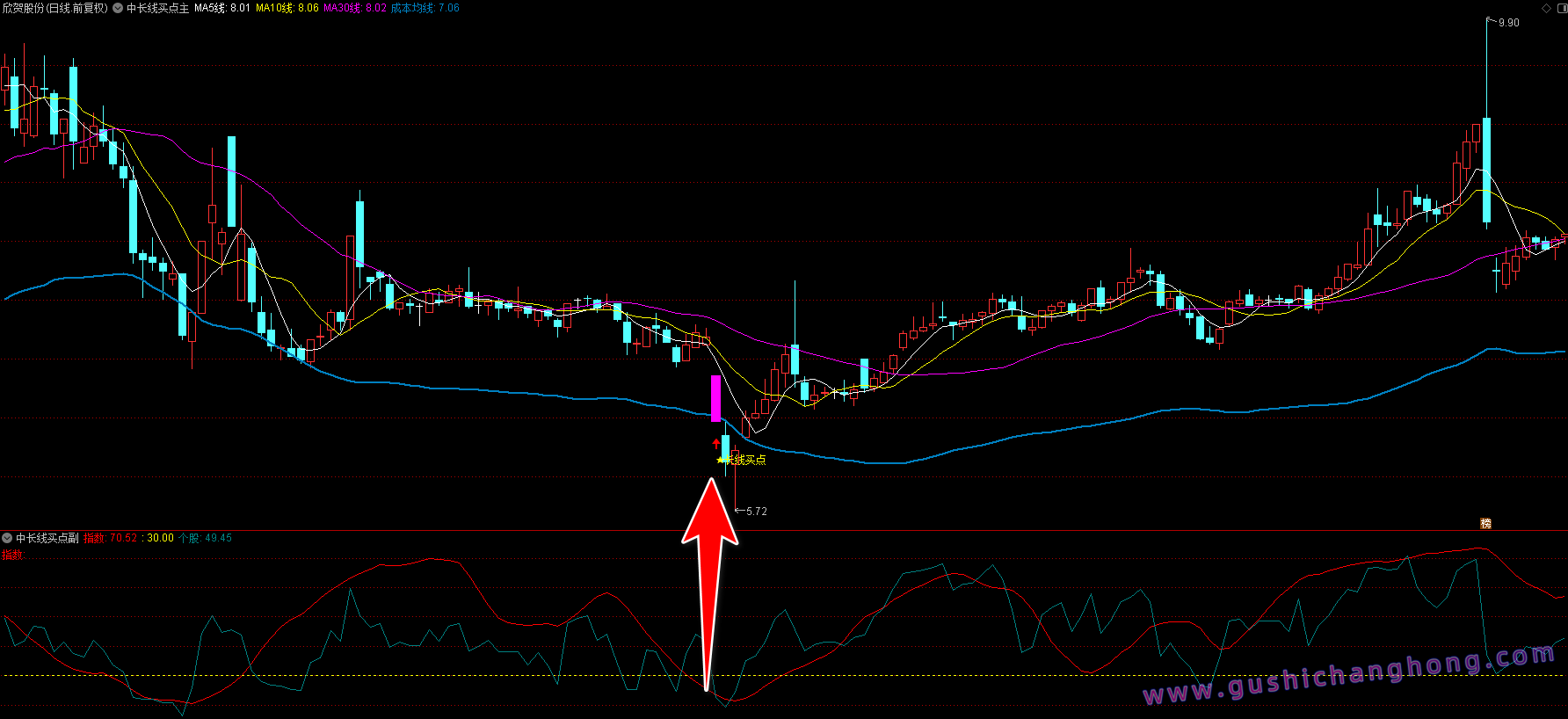Expand the 中长线买点主 indicator dropdown

pos(118,8)
